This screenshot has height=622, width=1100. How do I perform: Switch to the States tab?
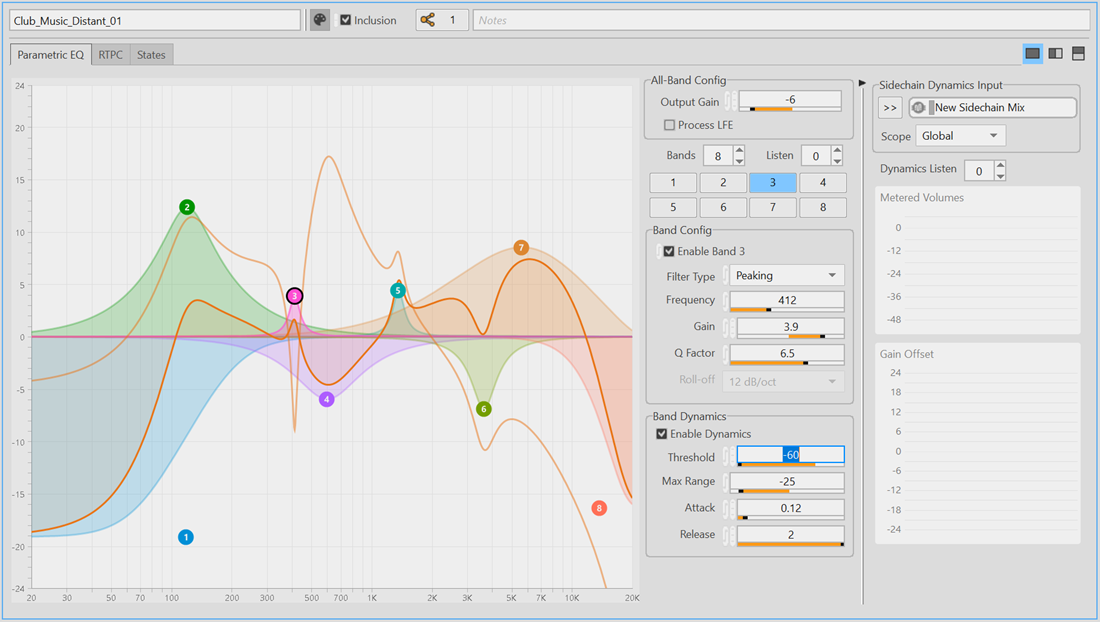(151, 55)
